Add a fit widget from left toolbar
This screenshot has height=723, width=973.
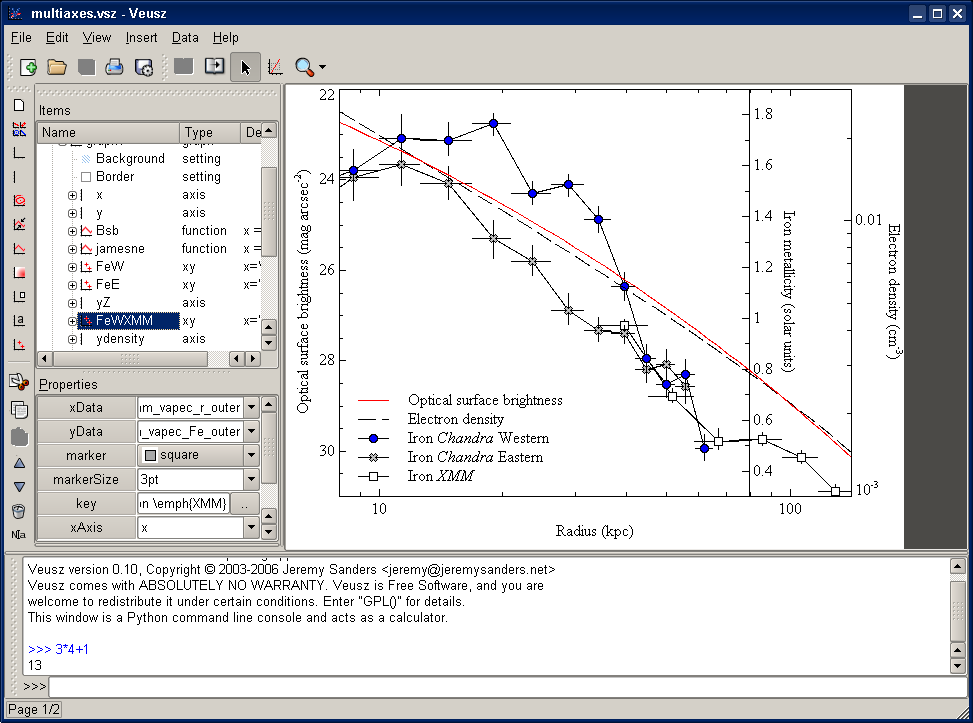19,224
